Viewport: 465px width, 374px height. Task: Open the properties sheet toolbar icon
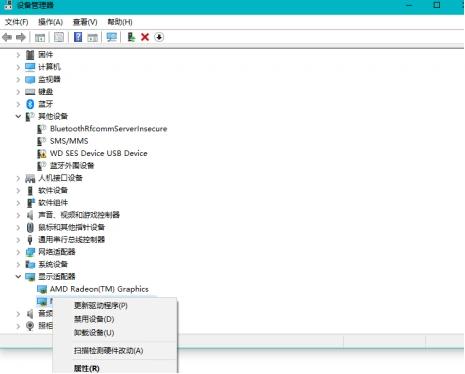(59, 37)
